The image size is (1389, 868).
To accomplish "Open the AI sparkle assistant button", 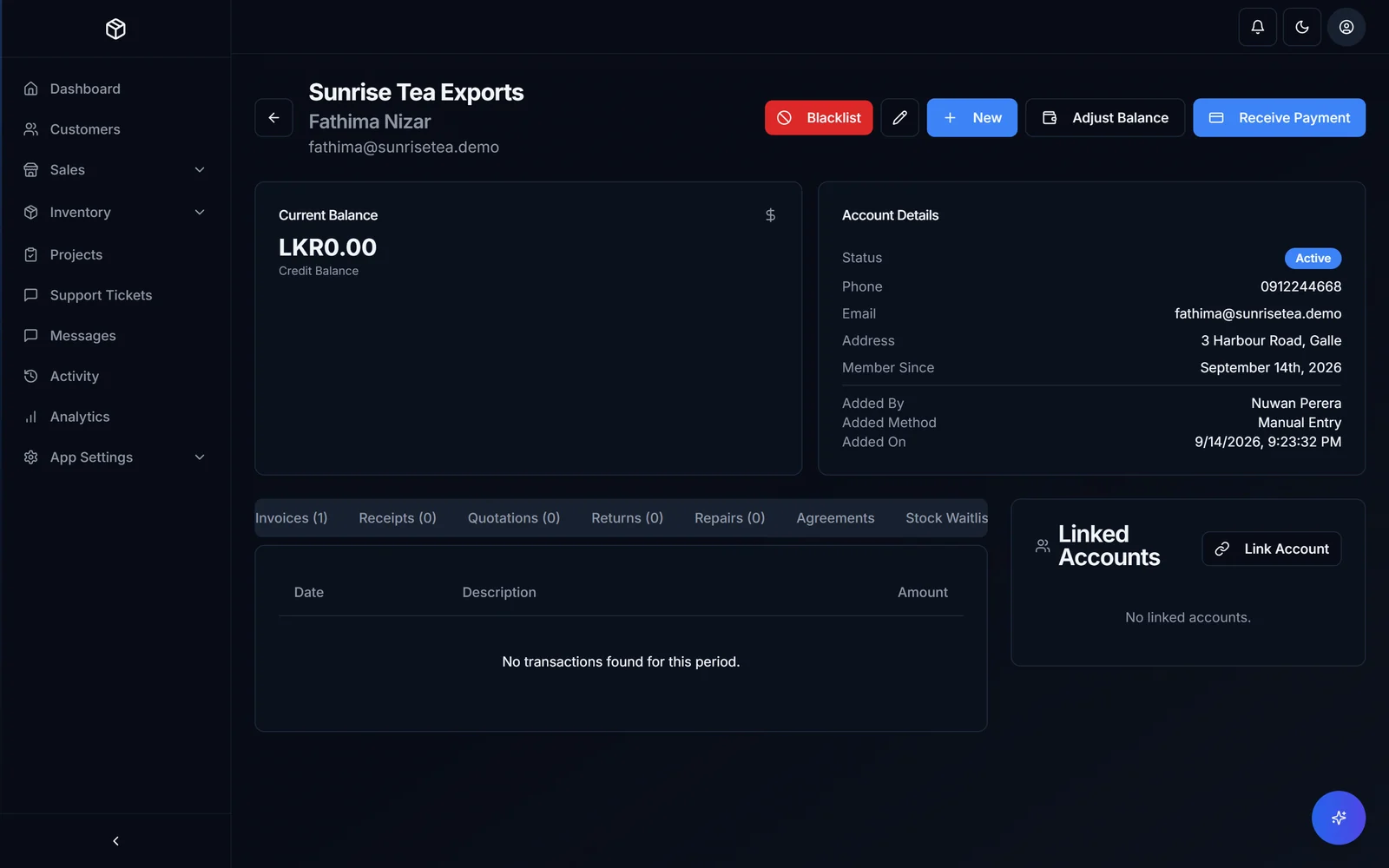I will pos(1338,818).
